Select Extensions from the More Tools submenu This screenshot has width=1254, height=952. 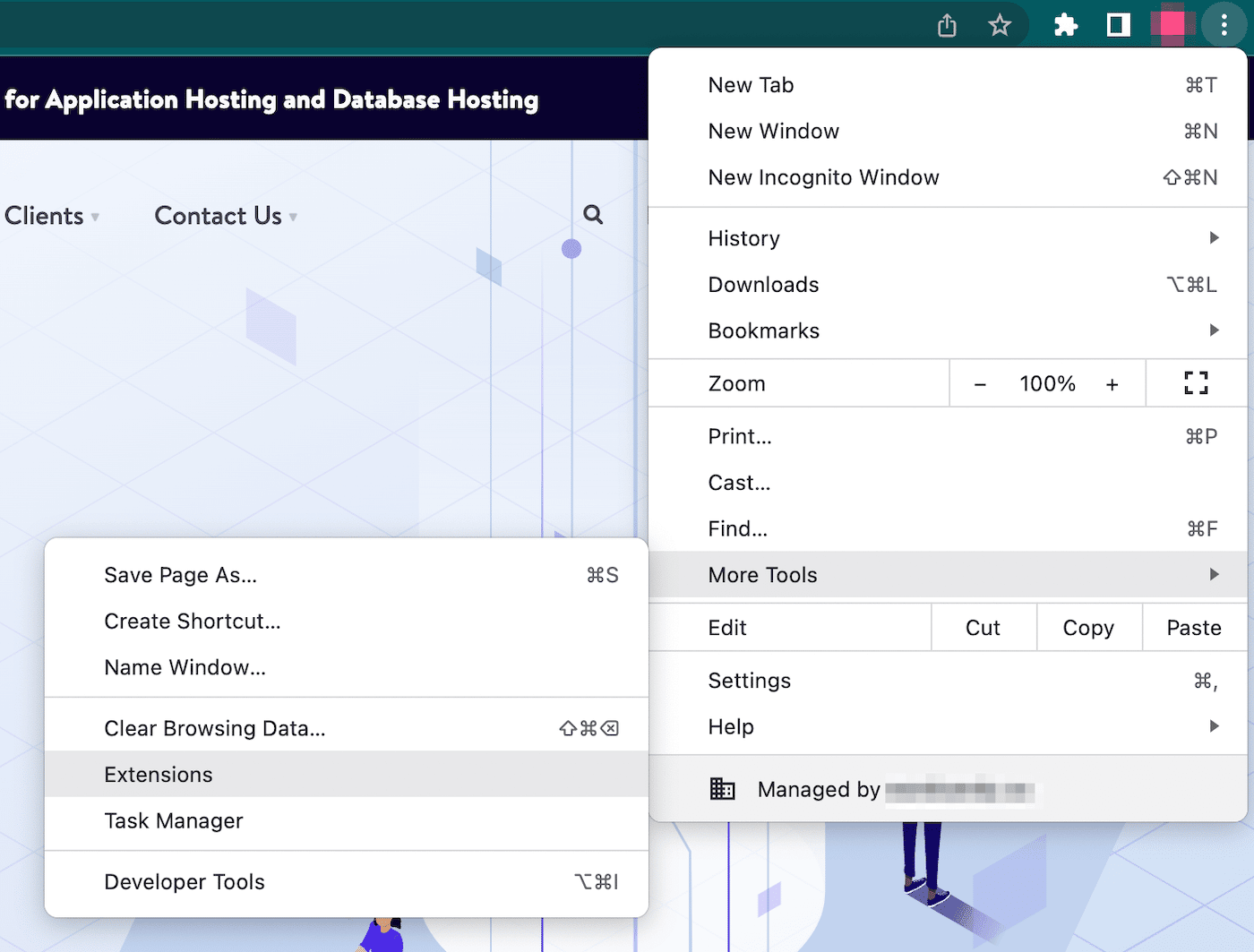(159, 774)
